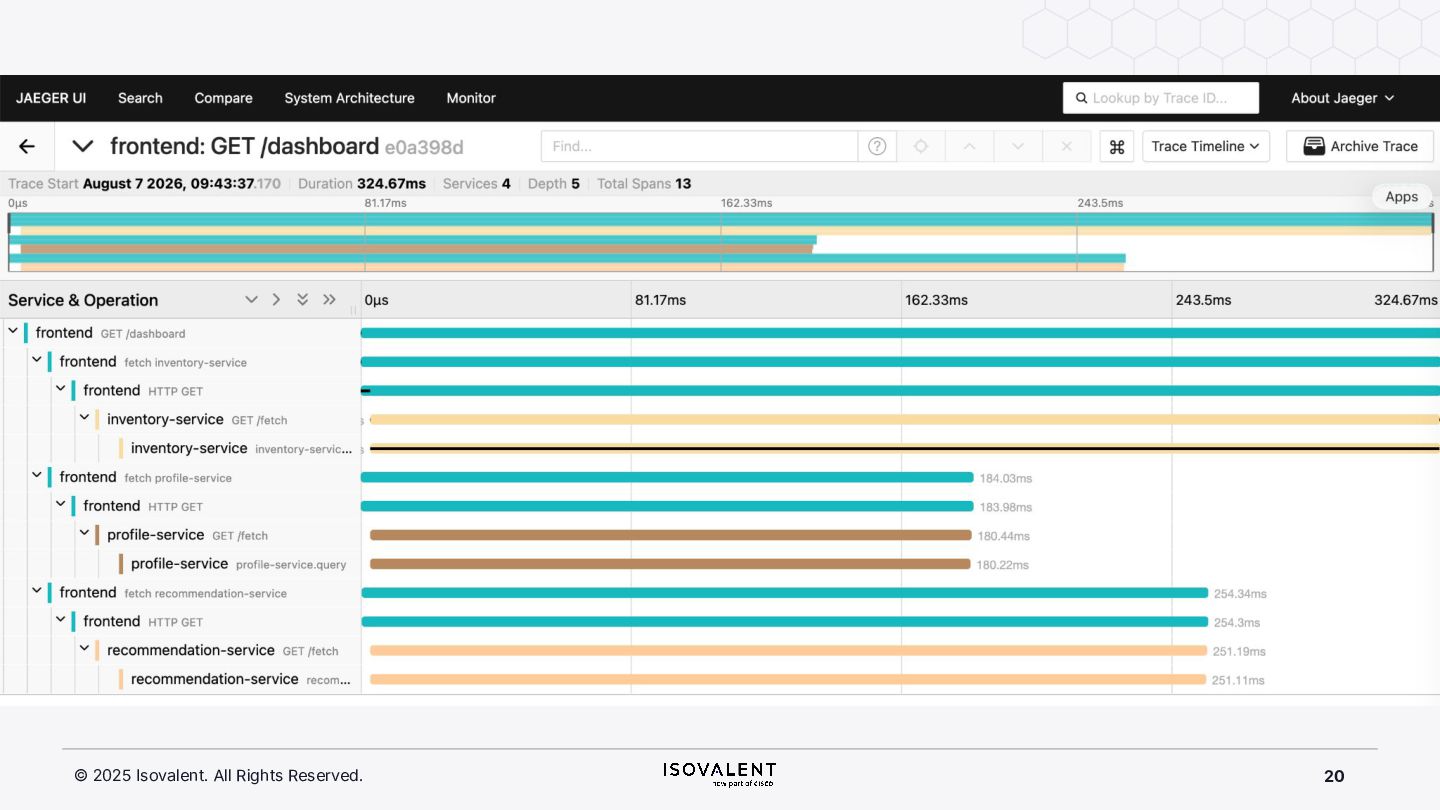Click the 254.3ms HTTP GET duration label
The width and height of the screenshot is (1440, 810).
1237,622
